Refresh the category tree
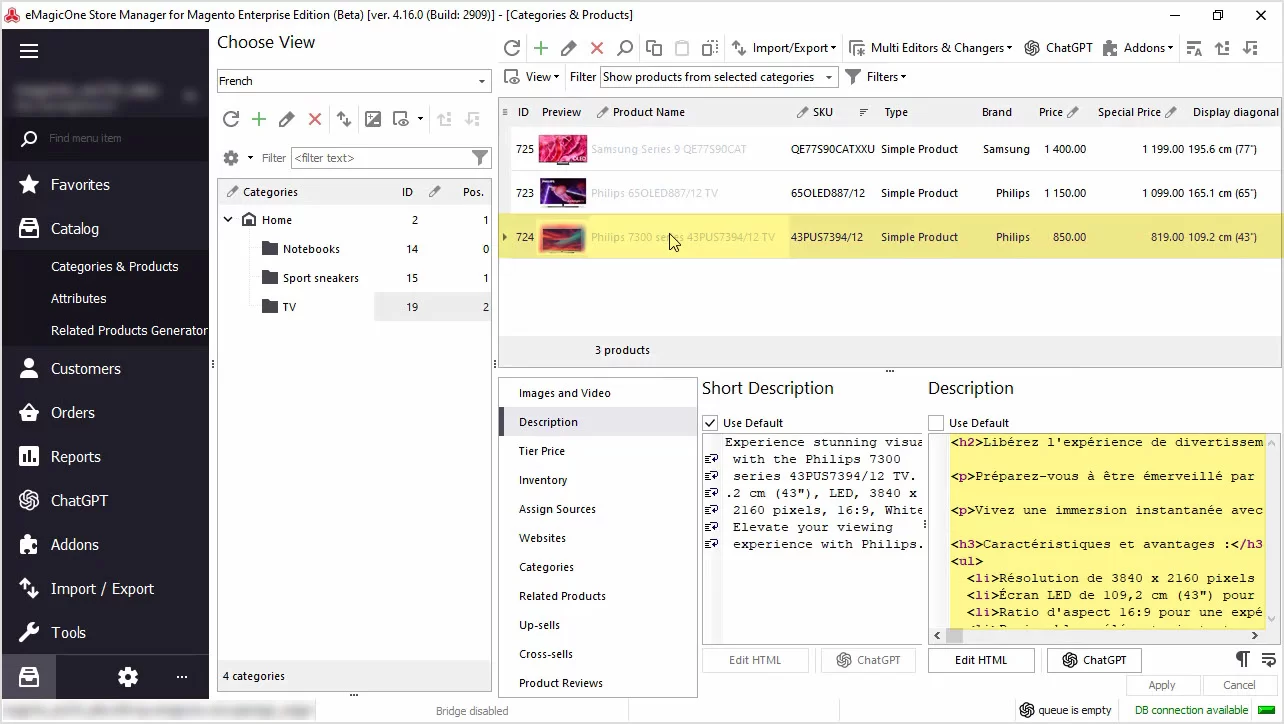The width and height of the screenshot is (1284, 724). [x=231, y=119]
